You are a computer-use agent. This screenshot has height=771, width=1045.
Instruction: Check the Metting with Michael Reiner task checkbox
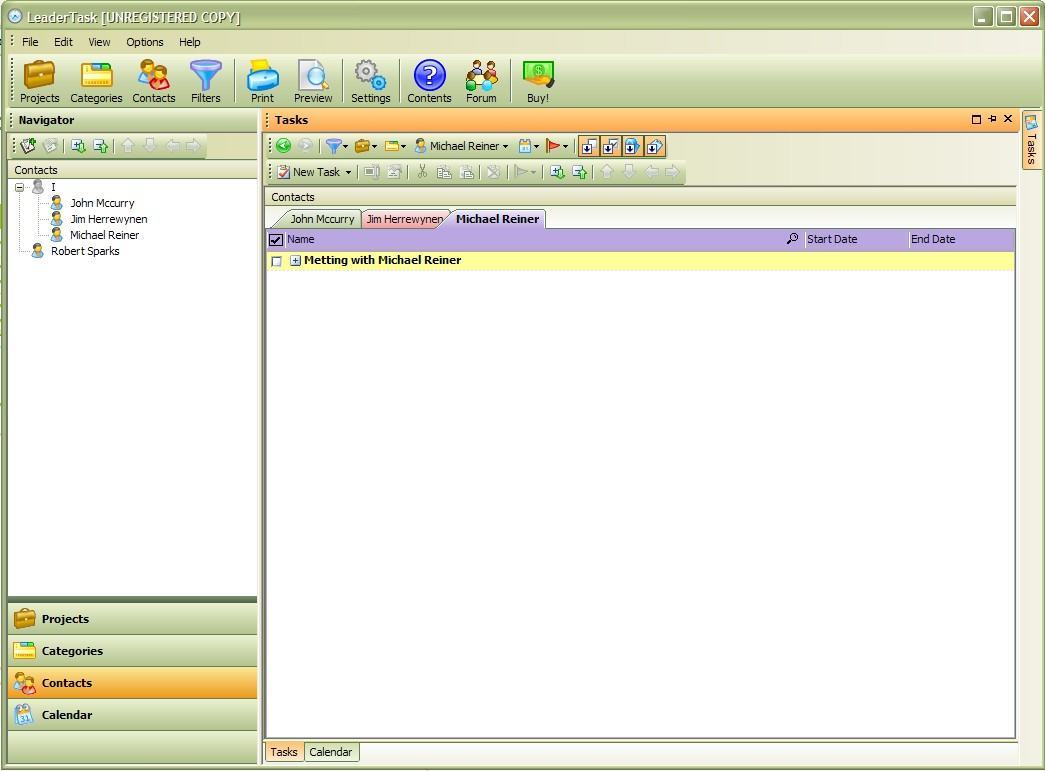tap(277, 261)
